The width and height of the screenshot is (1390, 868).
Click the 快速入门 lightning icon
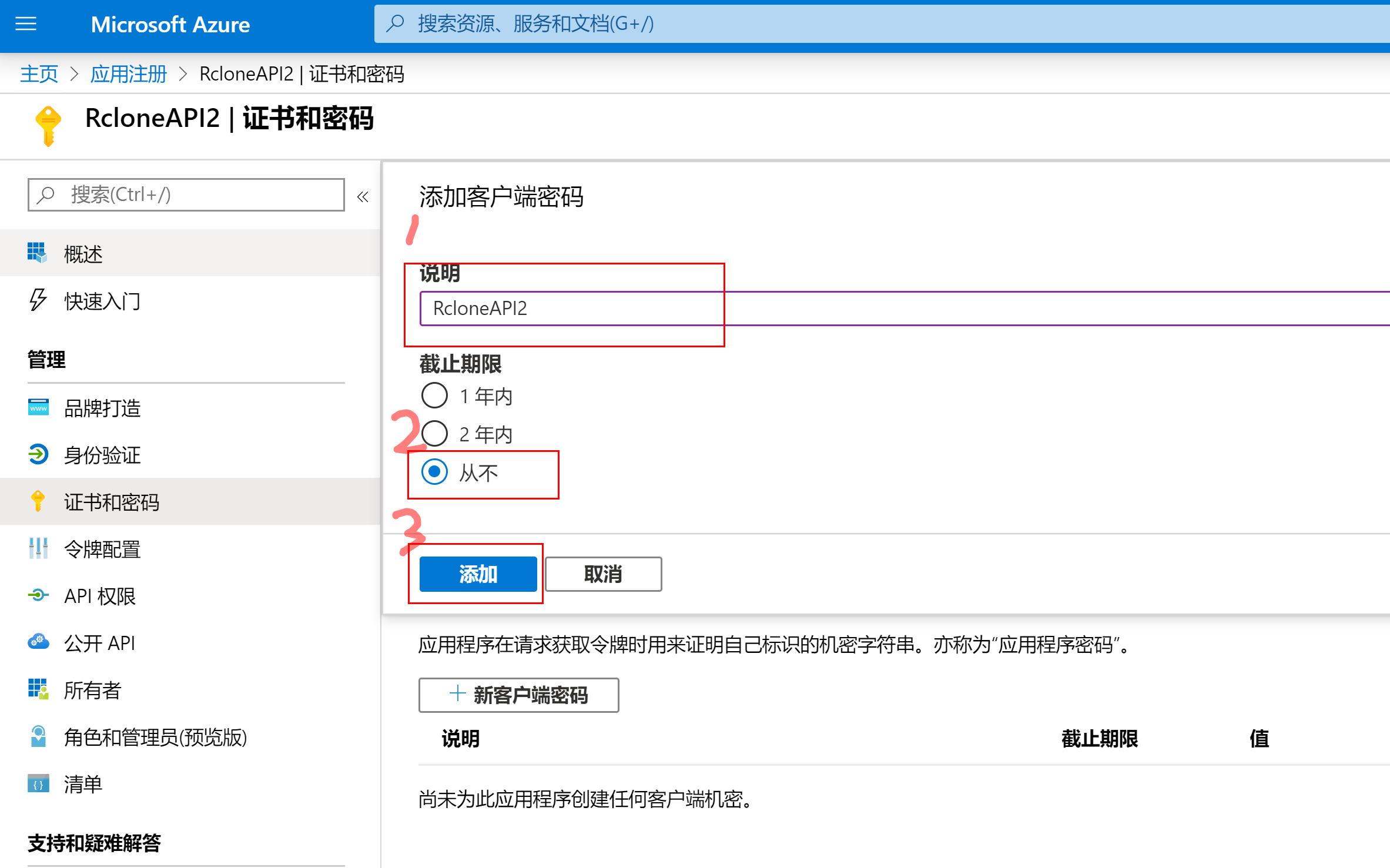[38, 300]
